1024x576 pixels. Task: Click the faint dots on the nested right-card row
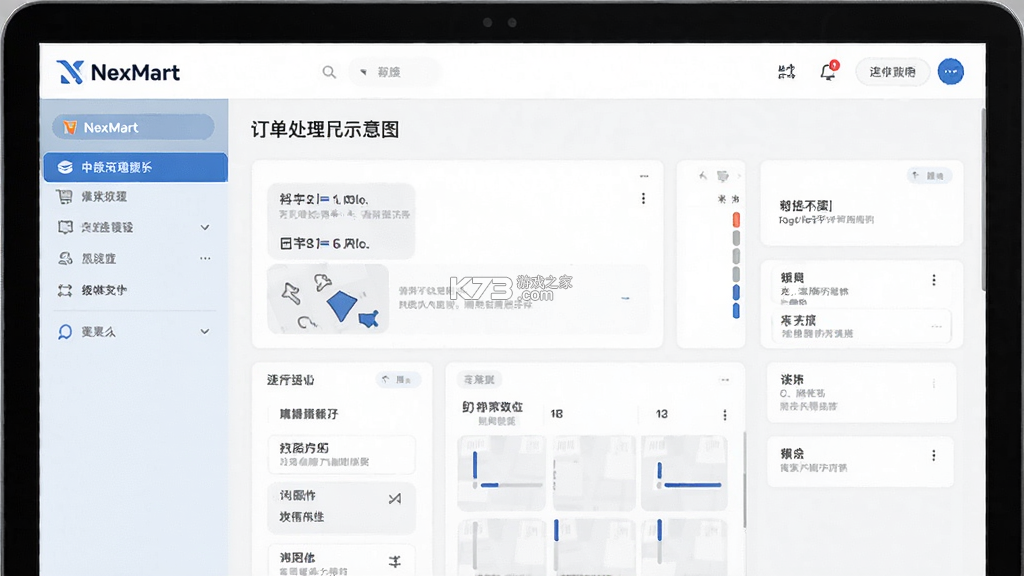click(936, 327)
